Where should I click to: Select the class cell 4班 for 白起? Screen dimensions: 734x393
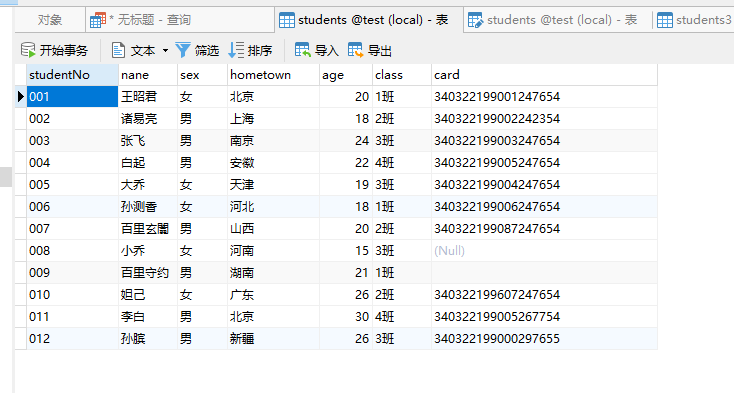pyautogui.click(x=402, y=163)
